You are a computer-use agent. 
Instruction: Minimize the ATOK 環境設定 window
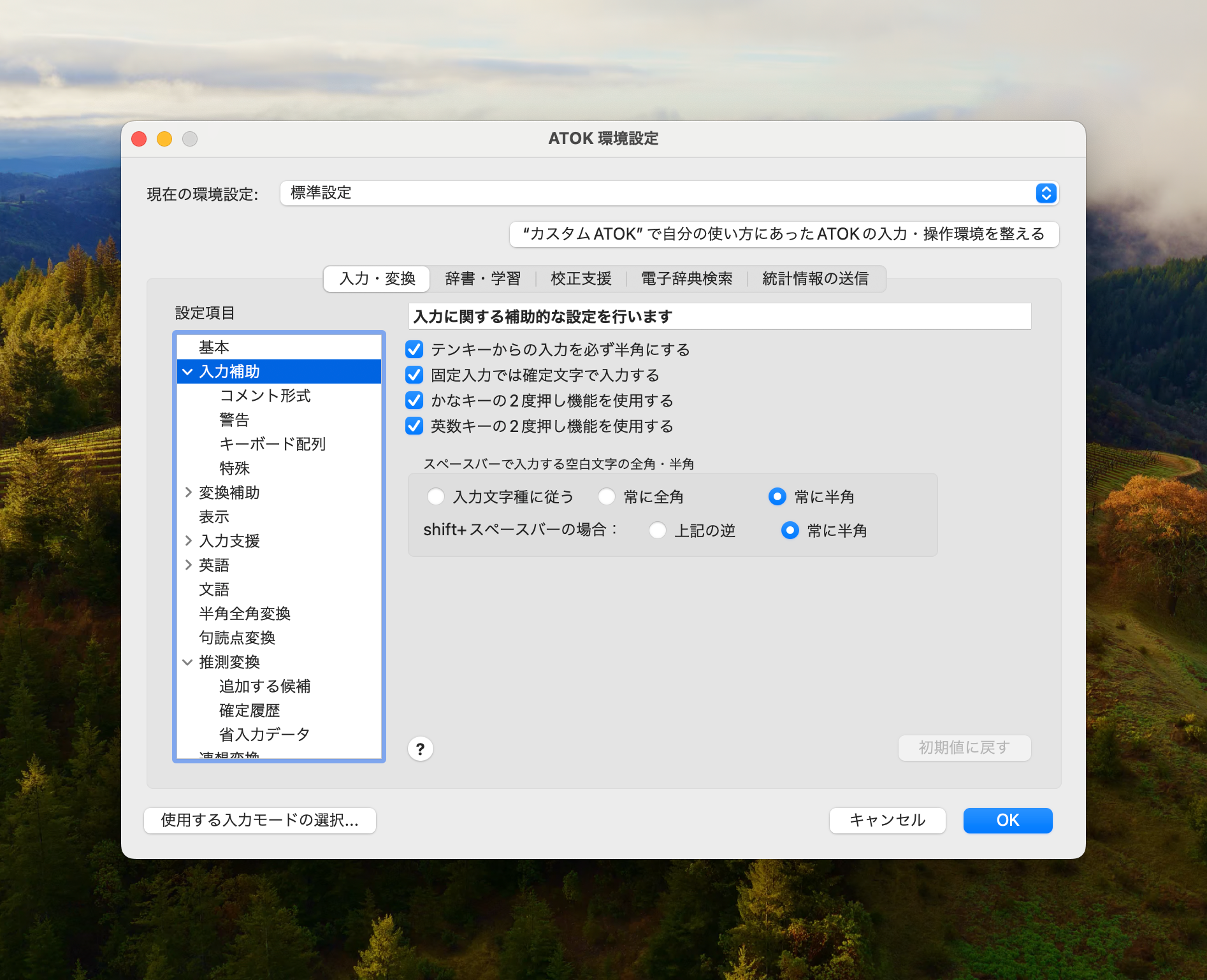click(164, 139)
